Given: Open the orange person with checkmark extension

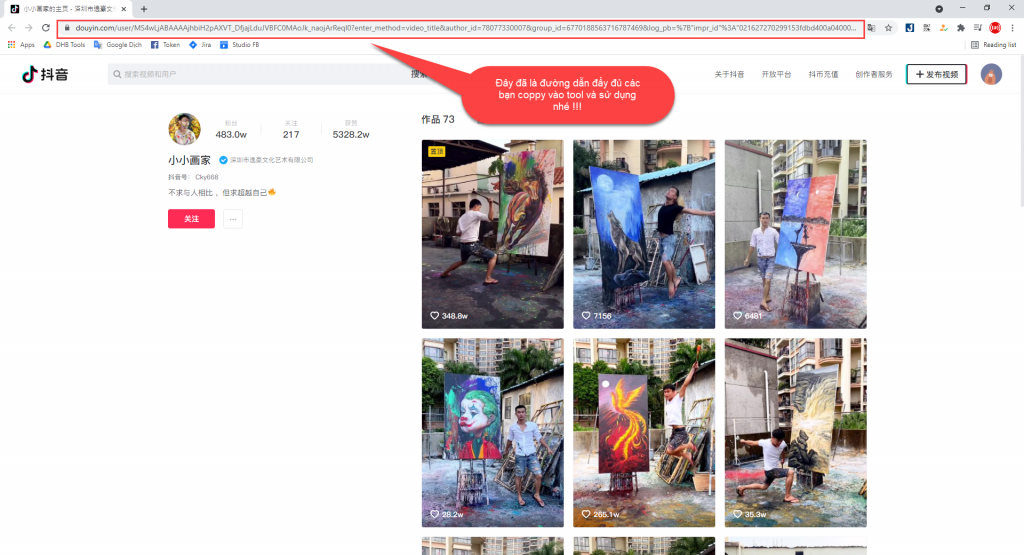Looking at the screenshot, I should 944,27.
